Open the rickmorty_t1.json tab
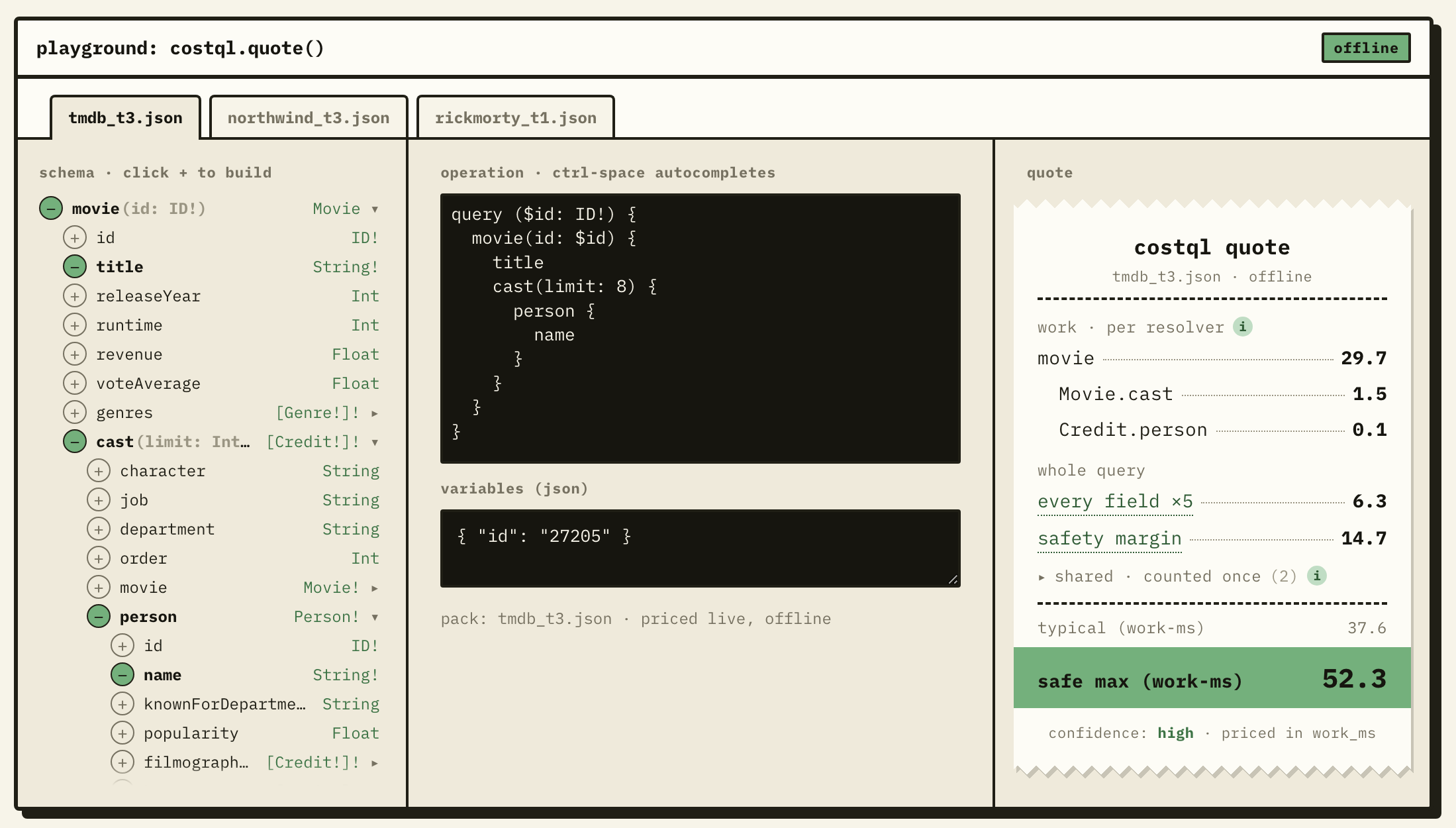1456x828 pixels. pyautogui.click(x=516, y=118)
